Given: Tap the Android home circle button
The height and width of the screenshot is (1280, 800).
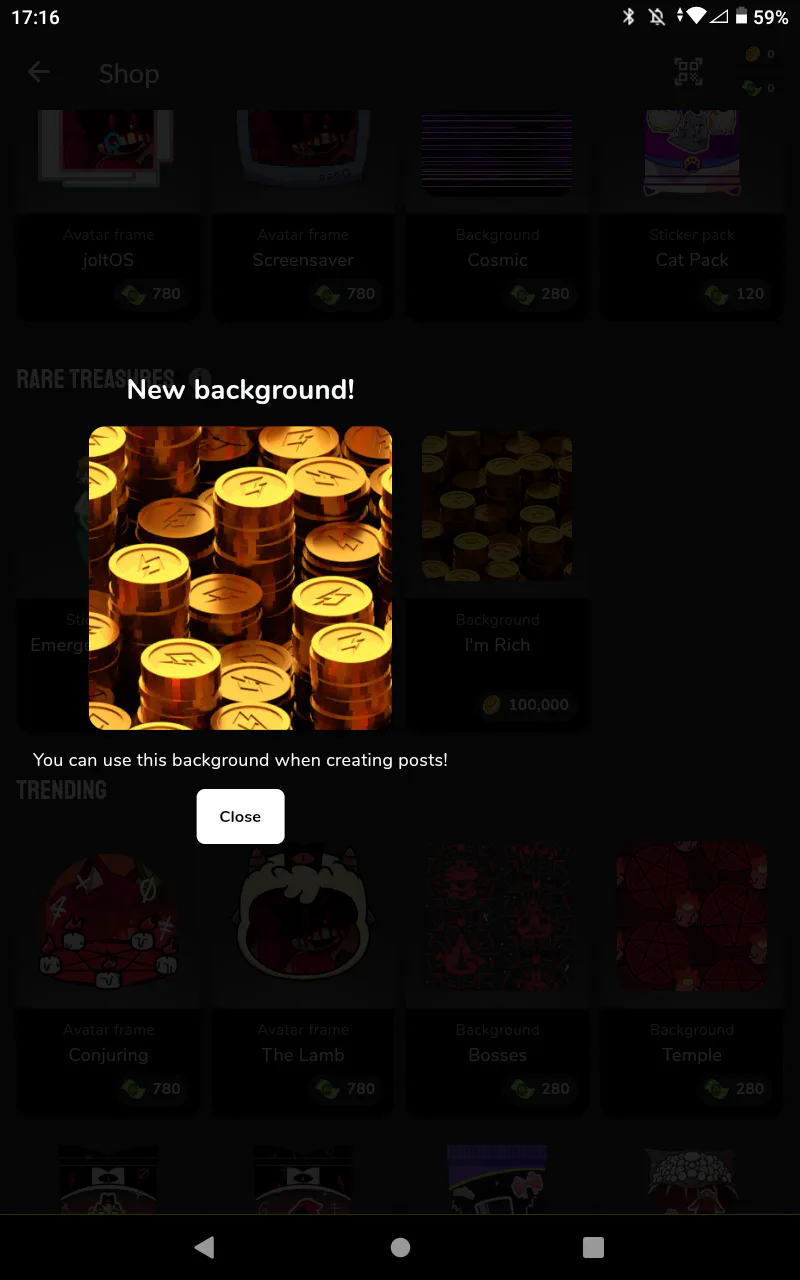Looking at the screenshot, I should pyautogui.click(x=400, y=1247).
